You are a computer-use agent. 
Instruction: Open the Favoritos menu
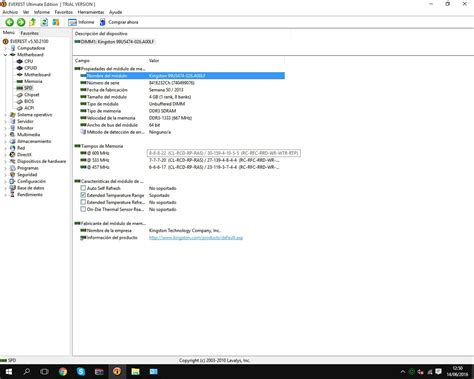64,12
